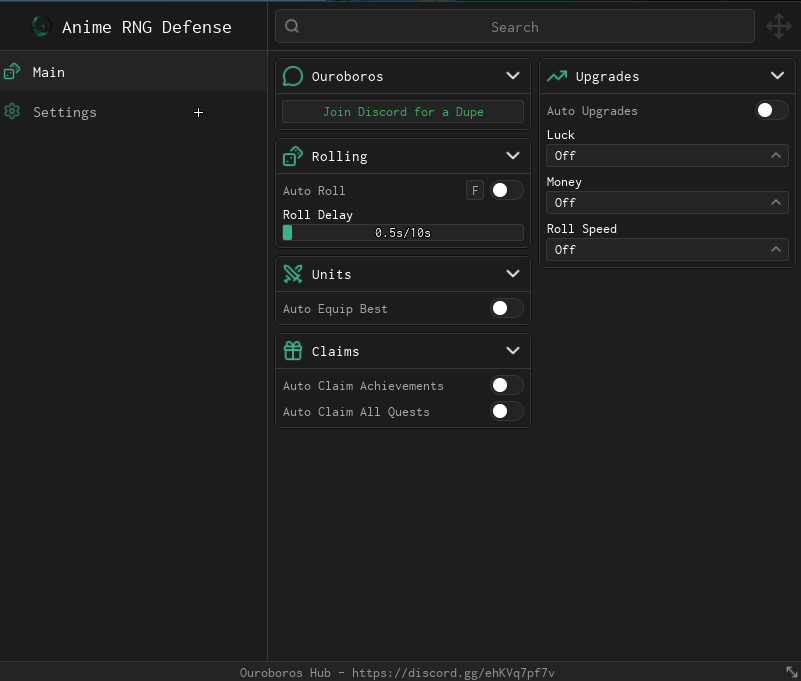
Task: Click the Roll Delay label
Action: click(318, 215)
